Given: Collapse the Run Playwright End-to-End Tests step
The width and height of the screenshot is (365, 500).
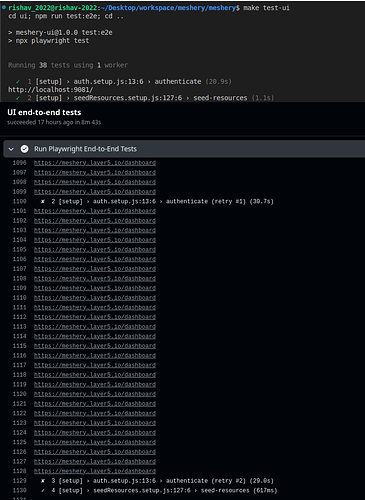Looking at the screenshot, I should 11,149.
